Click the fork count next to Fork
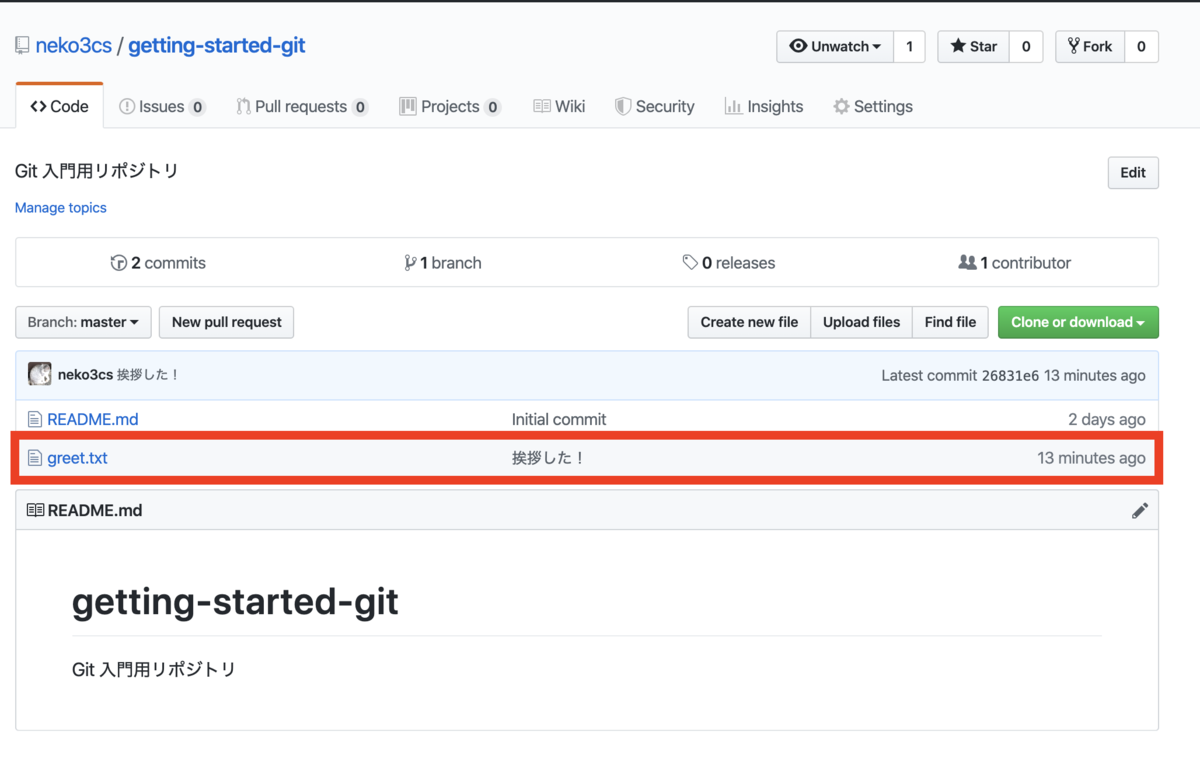The width and height of the screenshot is (1200, 759). (1141, 46)
